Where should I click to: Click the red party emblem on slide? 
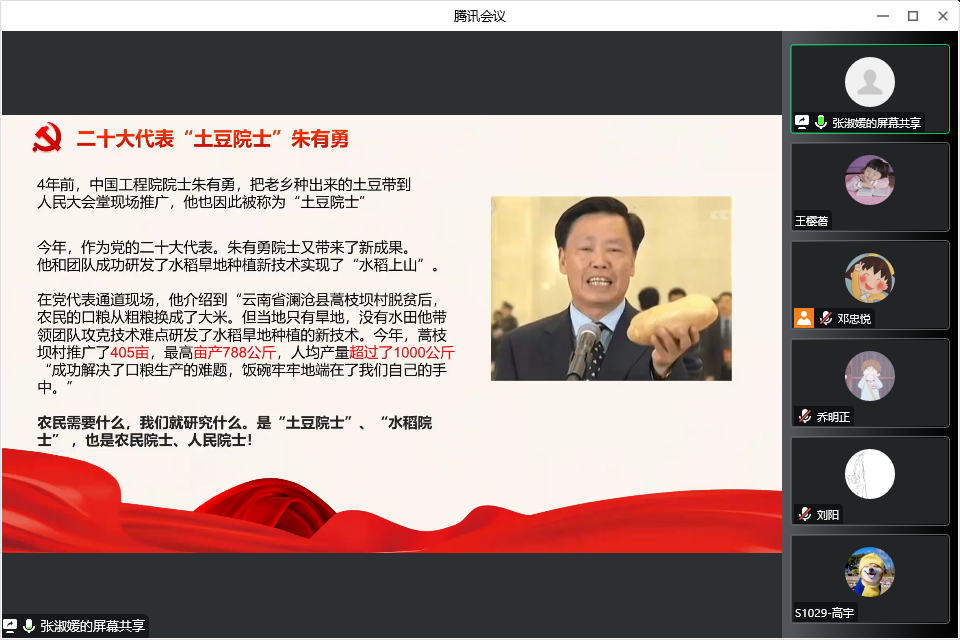click(x=47, y=138)
